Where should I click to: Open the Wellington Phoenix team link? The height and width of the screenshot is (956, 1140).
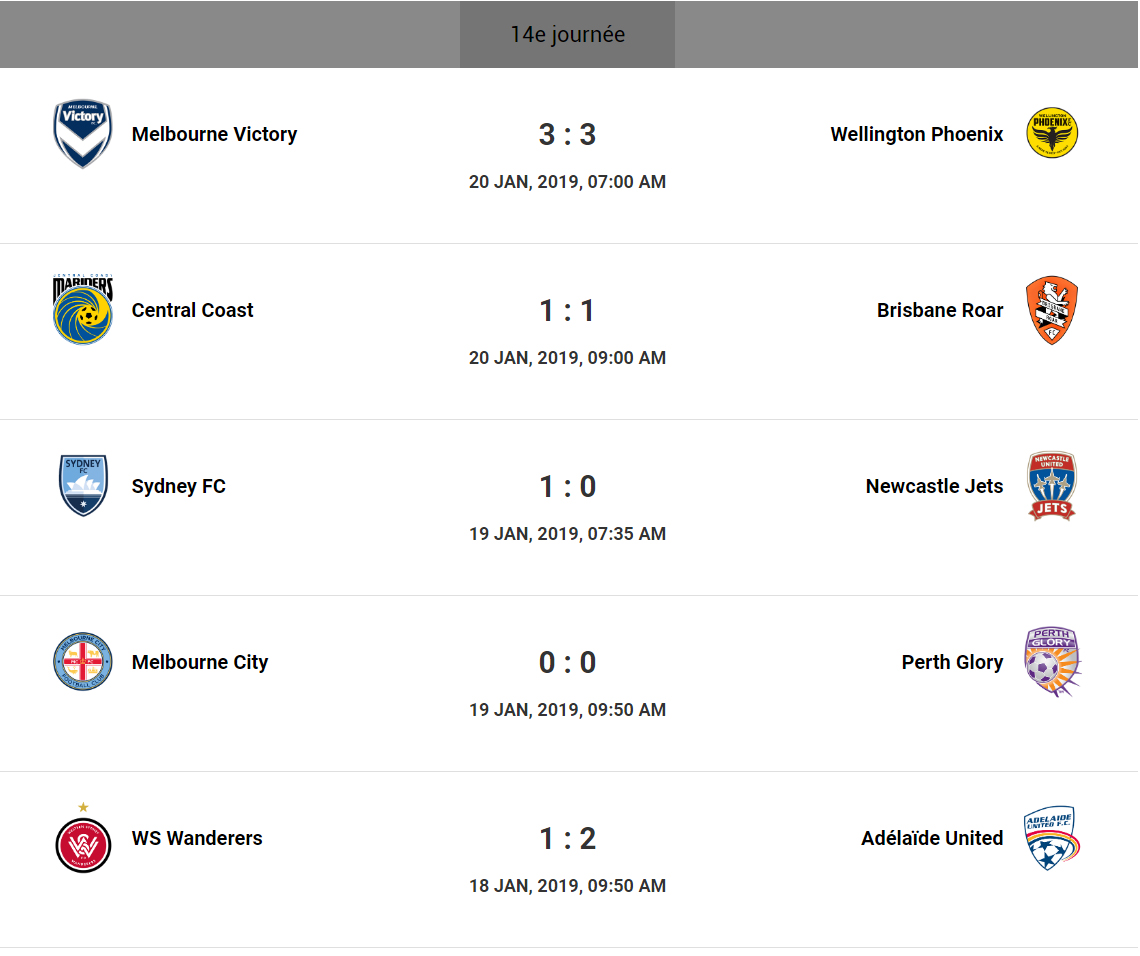[916, 134]
